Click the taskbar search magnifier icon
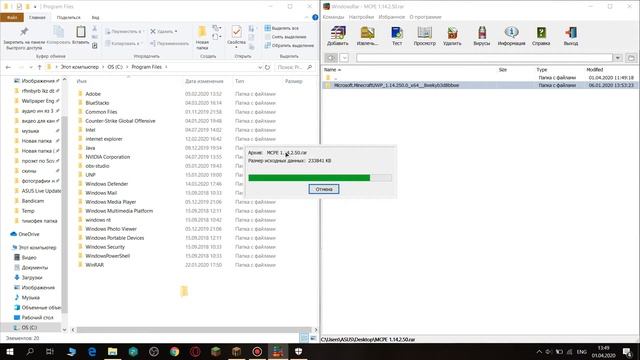 30,351
